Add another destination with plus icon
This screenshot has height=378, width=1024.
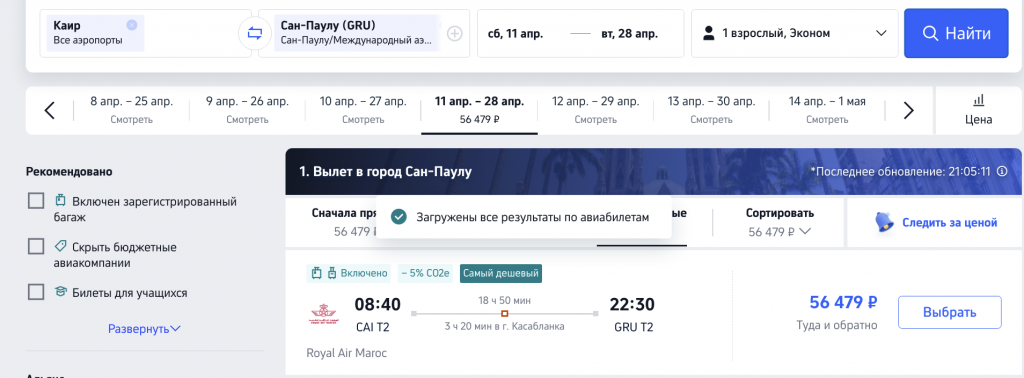pos(454,33)
